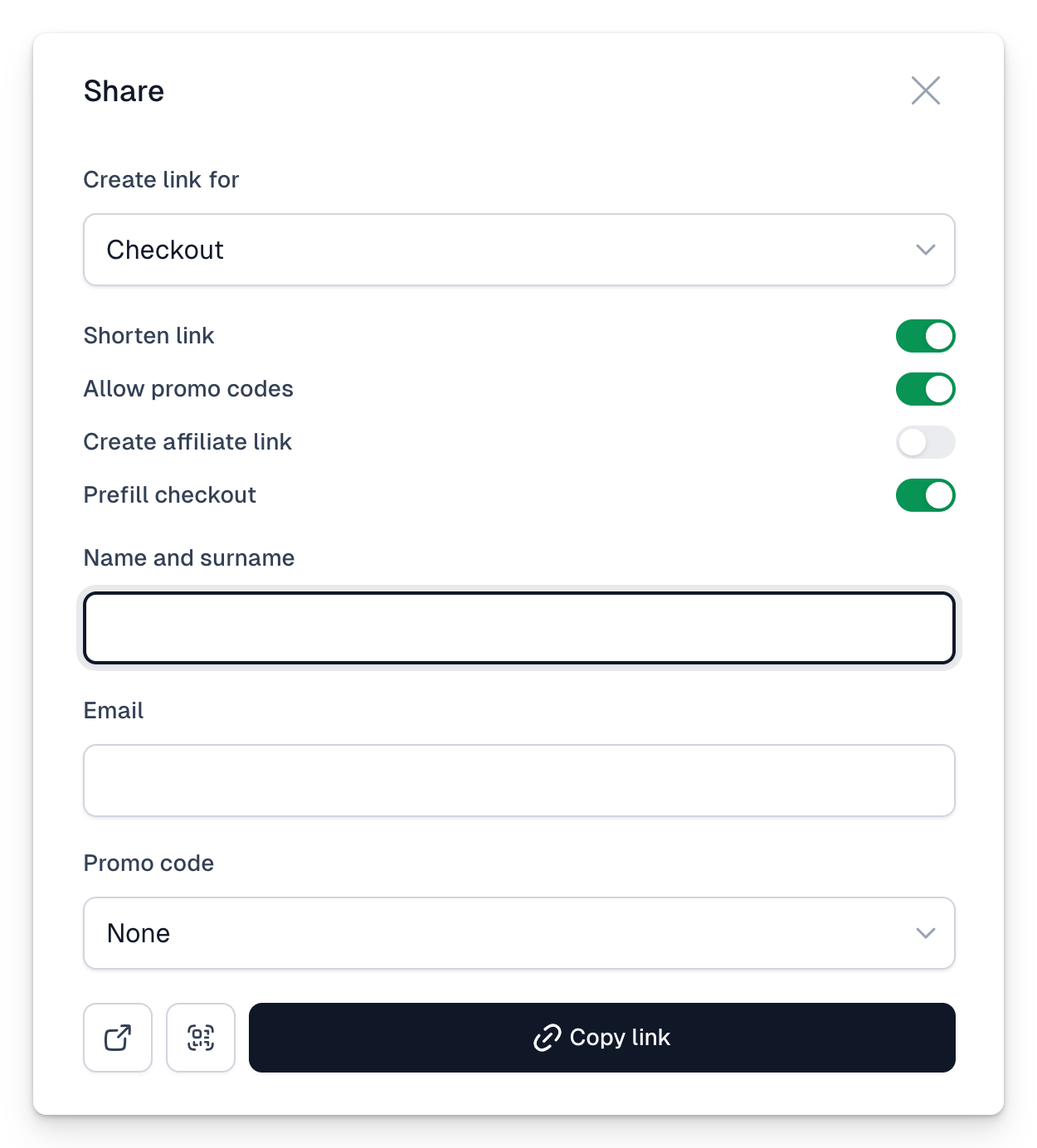1037x1148 pixels.
Task: Show the QR code for the link
Action: tap(201, 1038)
